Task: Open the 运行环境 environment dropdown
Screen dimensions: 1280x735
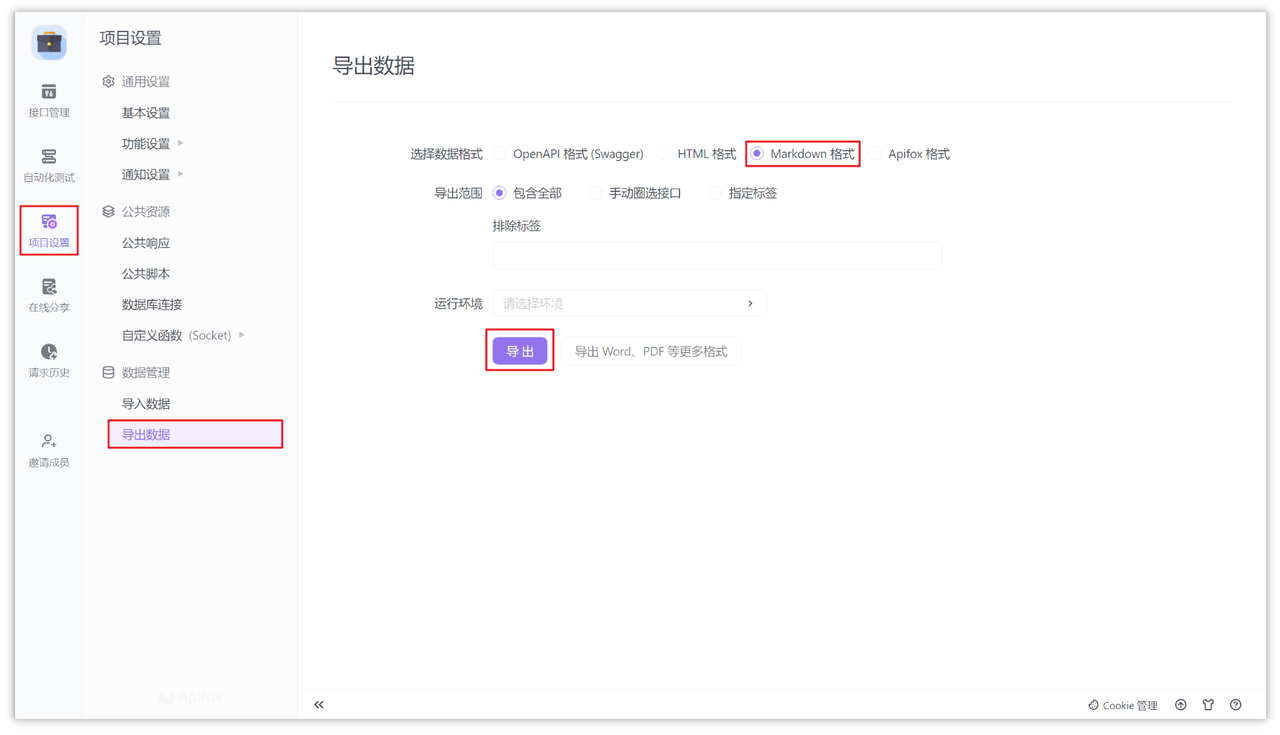Action: (629, 302)
